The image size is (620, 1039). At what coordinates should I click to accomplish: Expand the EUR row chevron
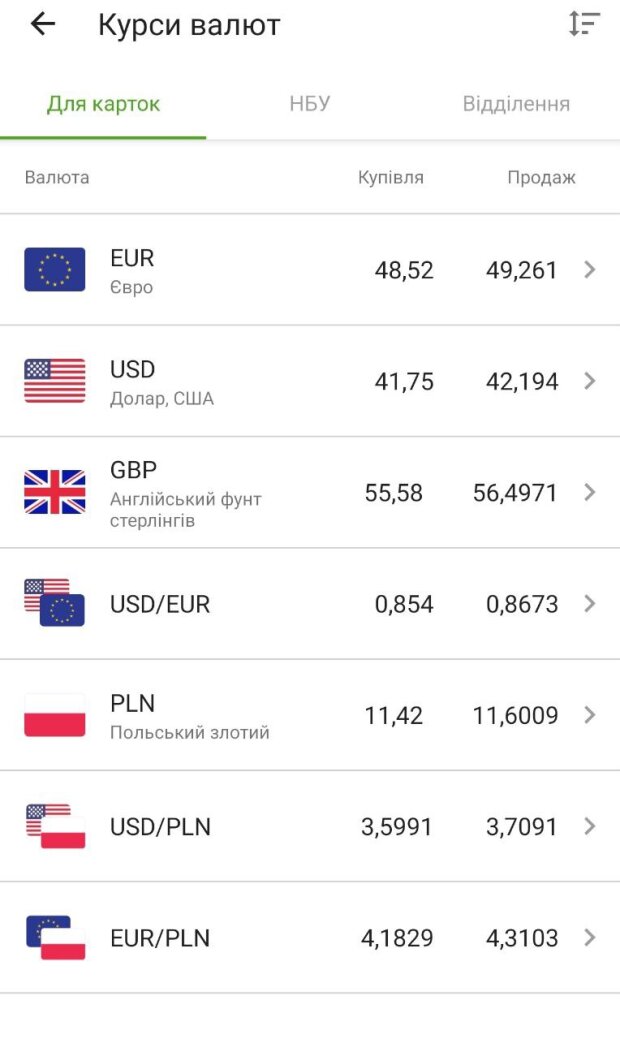coord(590,270)
